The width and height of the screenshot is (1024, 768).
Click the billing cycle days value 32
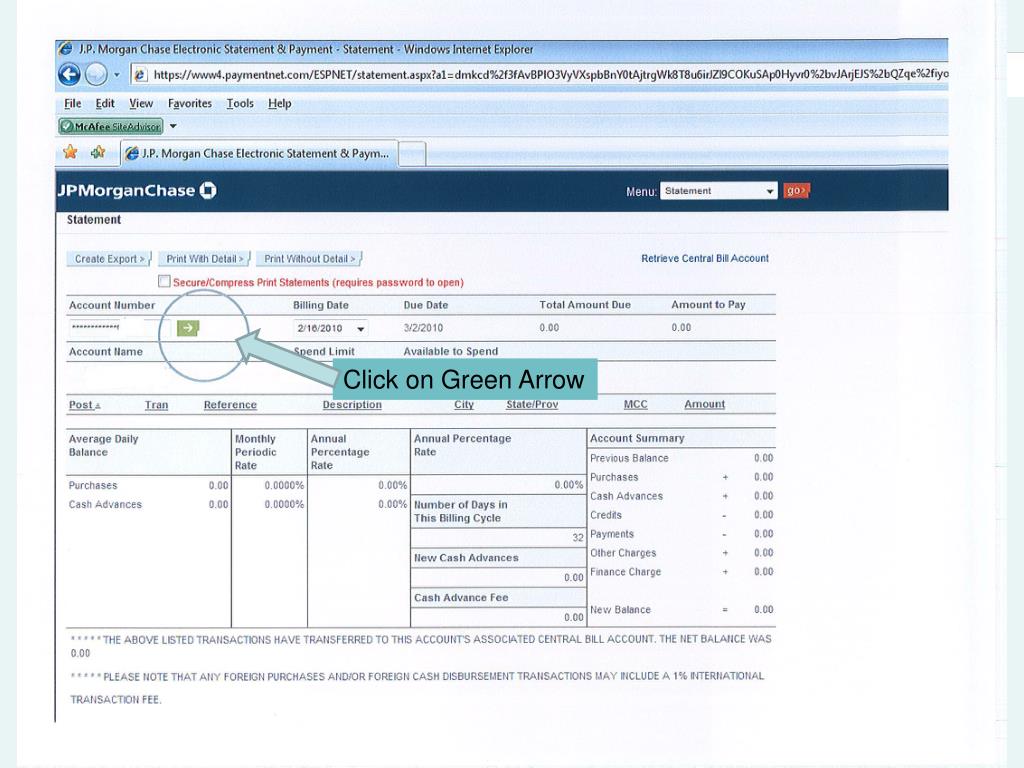(578, 537)
